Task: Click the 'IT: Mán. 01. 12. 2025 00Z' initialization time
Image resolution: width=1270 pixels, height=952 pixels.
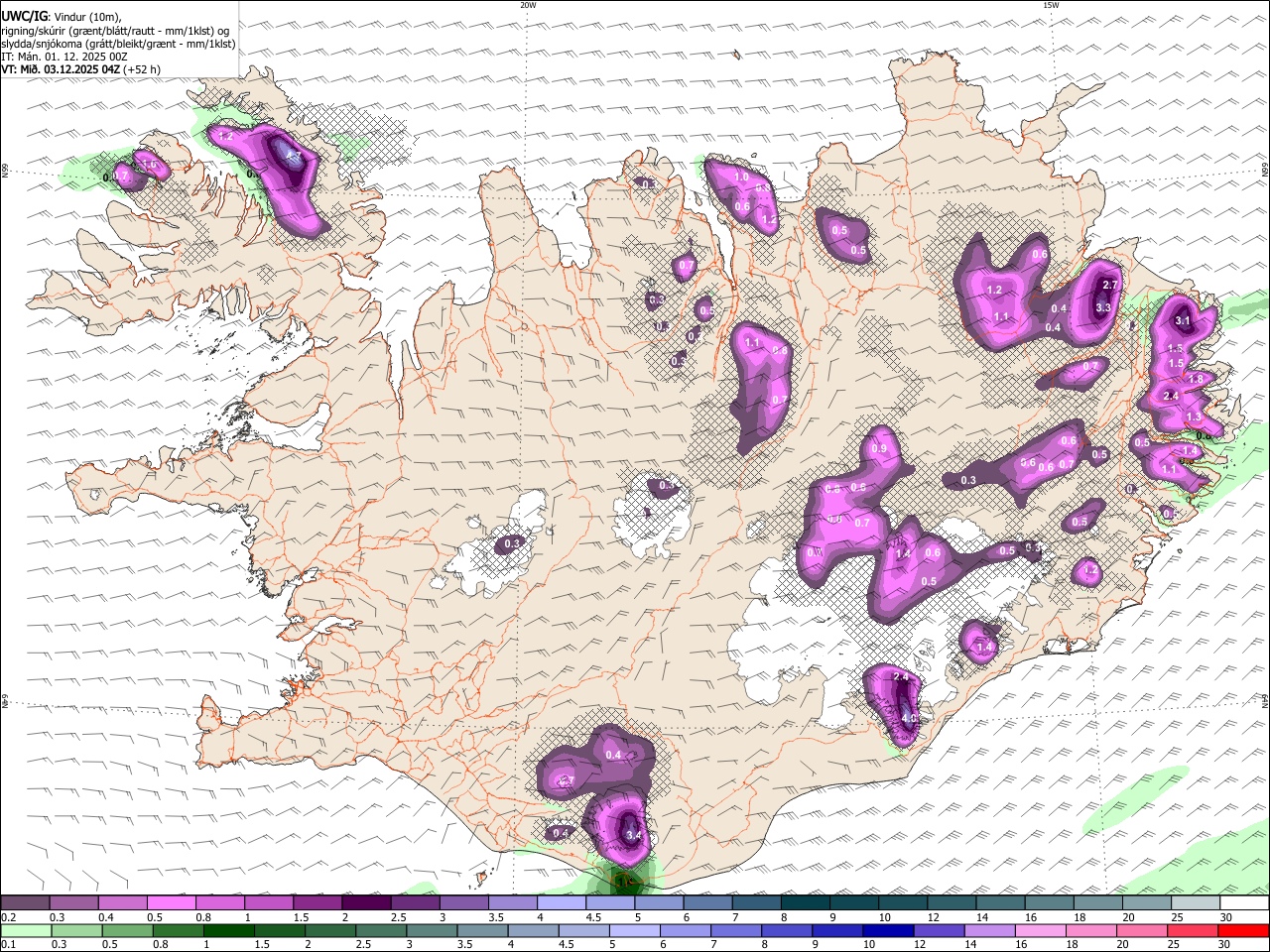Action: [x=64, y=57]
